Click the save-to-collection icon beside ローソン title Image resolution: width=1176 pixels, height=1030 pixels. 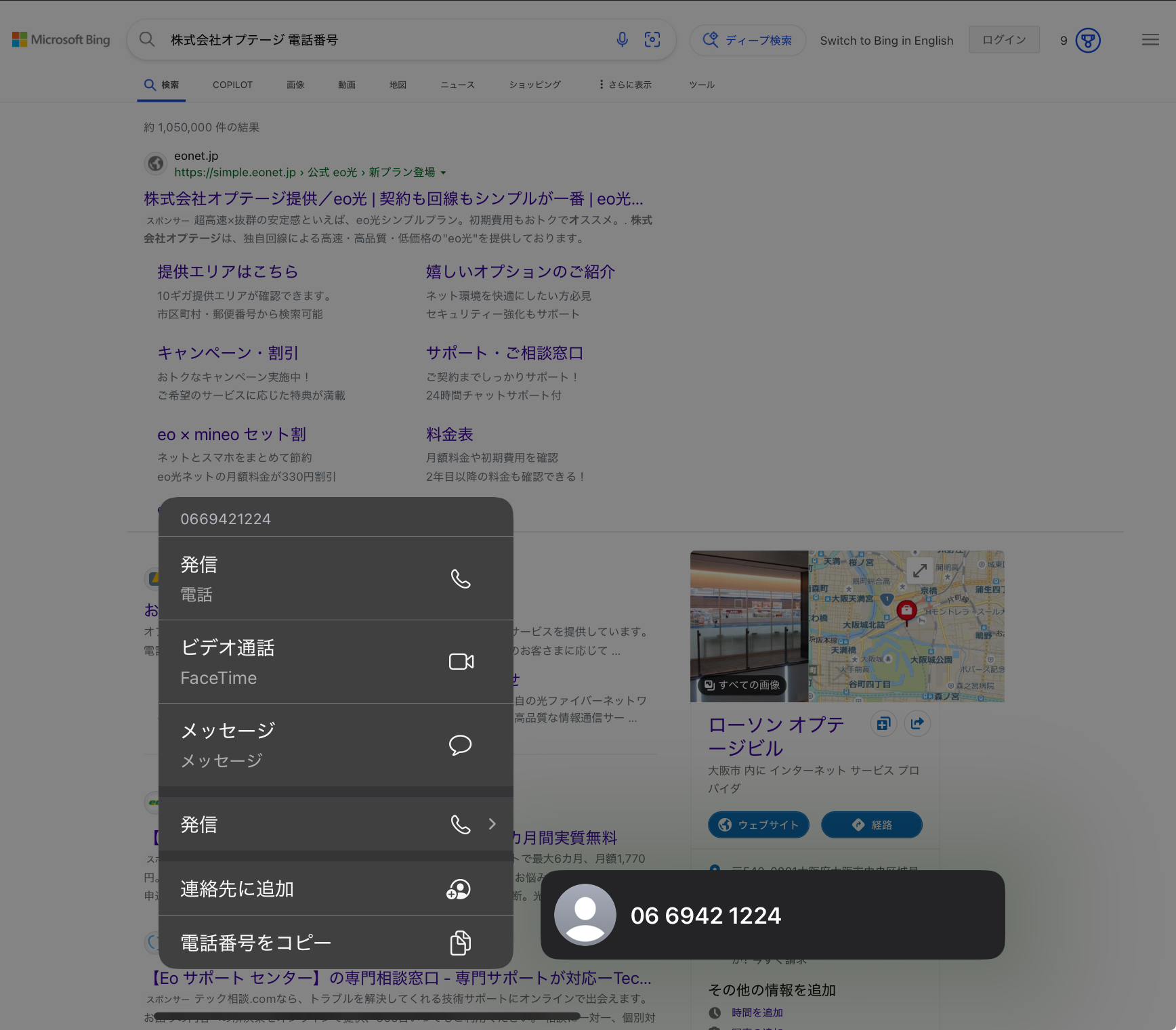pyautogui.click(x=883, y=724)
